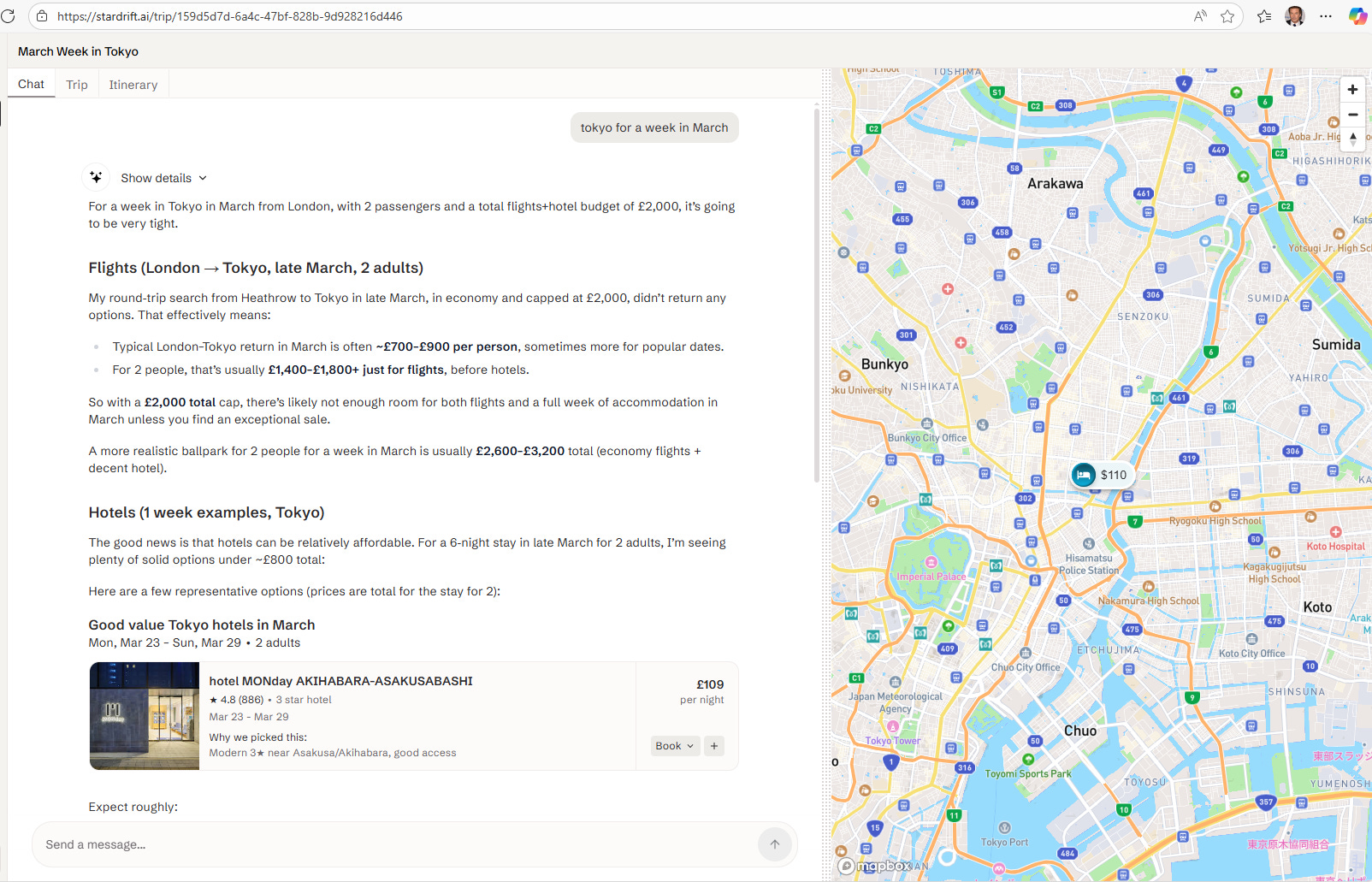Click the sparkle assistant icon
The width and height of the screenshot is (1372, 882).
pos(96,177)
